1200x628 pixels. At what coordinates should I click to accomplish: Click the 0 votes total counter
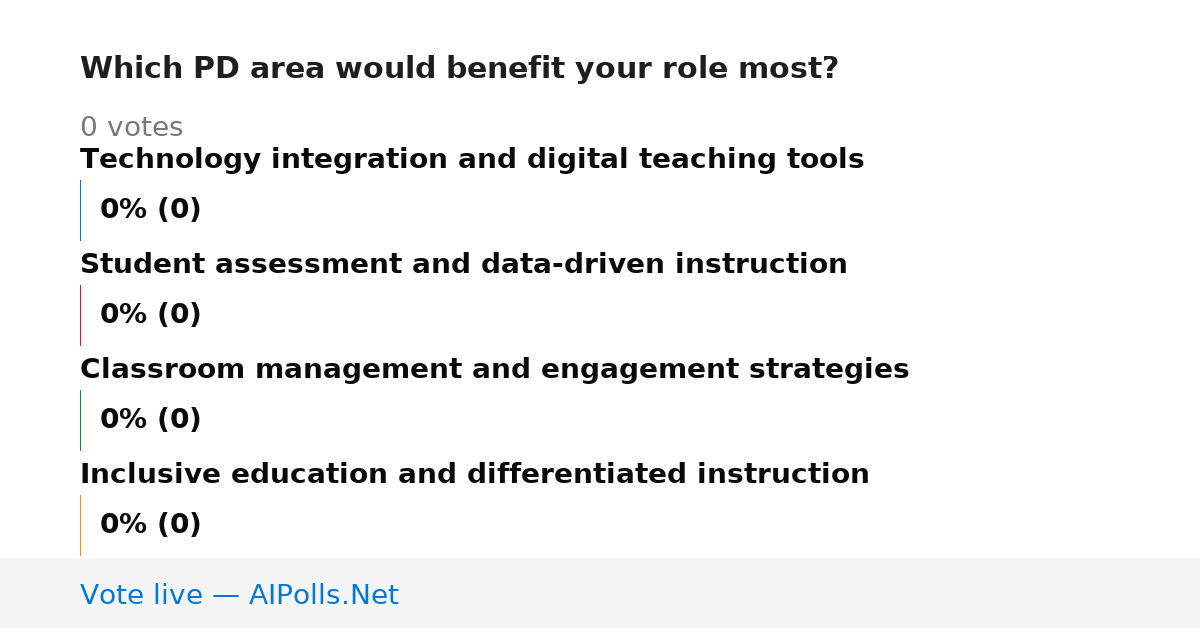click(132, 128)
